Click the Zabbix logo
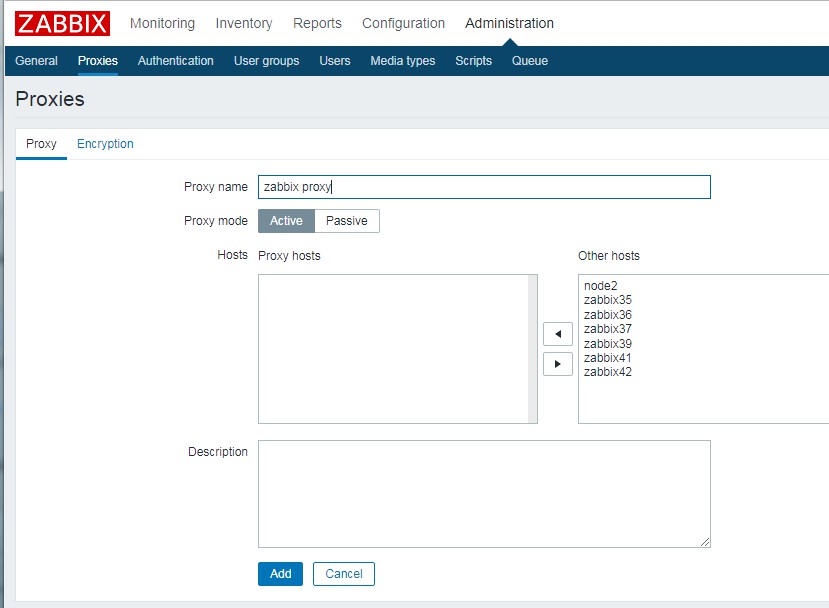The width and height of the screenshot is (829, 608). coord(62,23)
